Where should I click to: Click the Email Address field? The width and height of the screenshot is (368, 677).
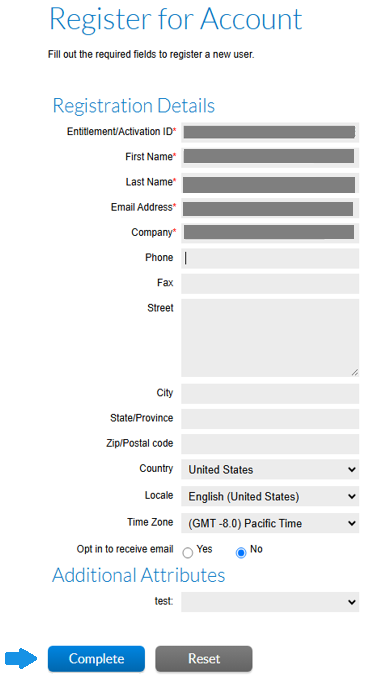pyautogui.click(x=270, y=208)
